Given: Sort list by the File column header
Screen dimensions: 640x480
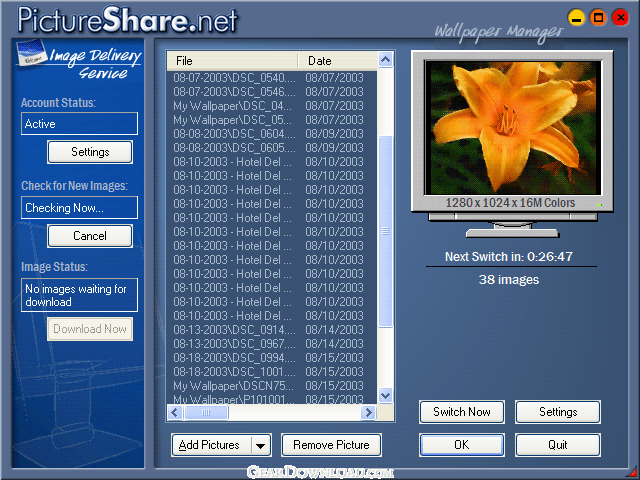Looking at the screenshot, I should click(232, 61).
